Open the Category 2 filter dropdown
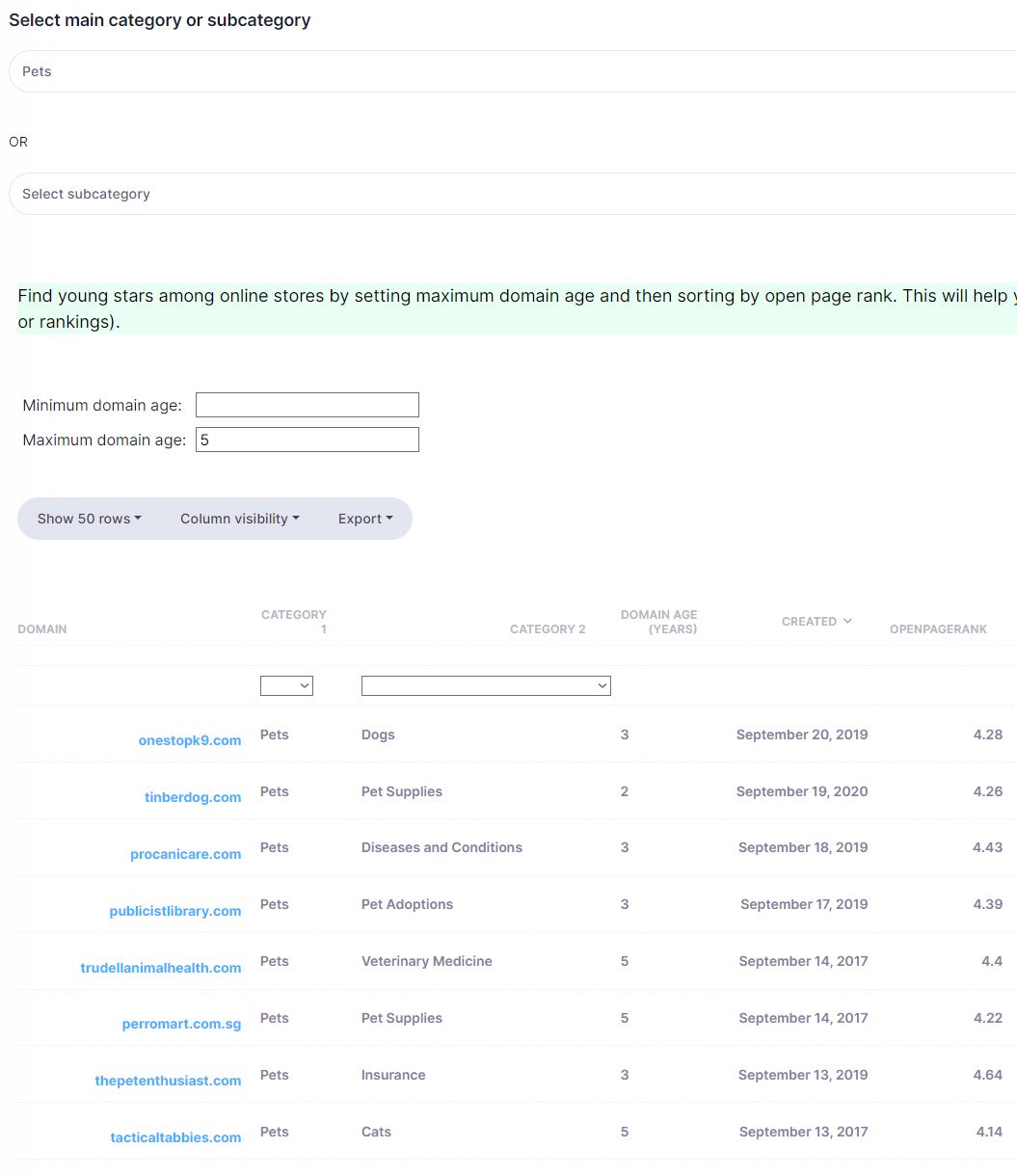Viewport: 1017px width, 1176px height. [x=486, y=686]
